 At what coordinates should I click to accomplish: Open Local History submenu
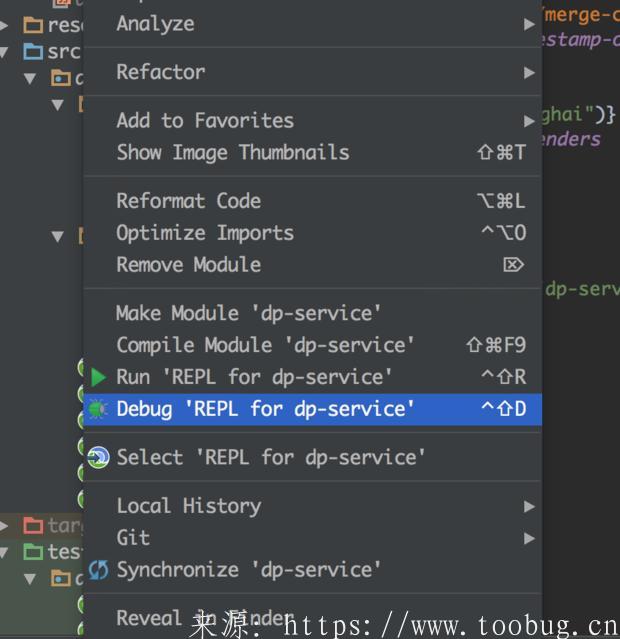(313, 506)
